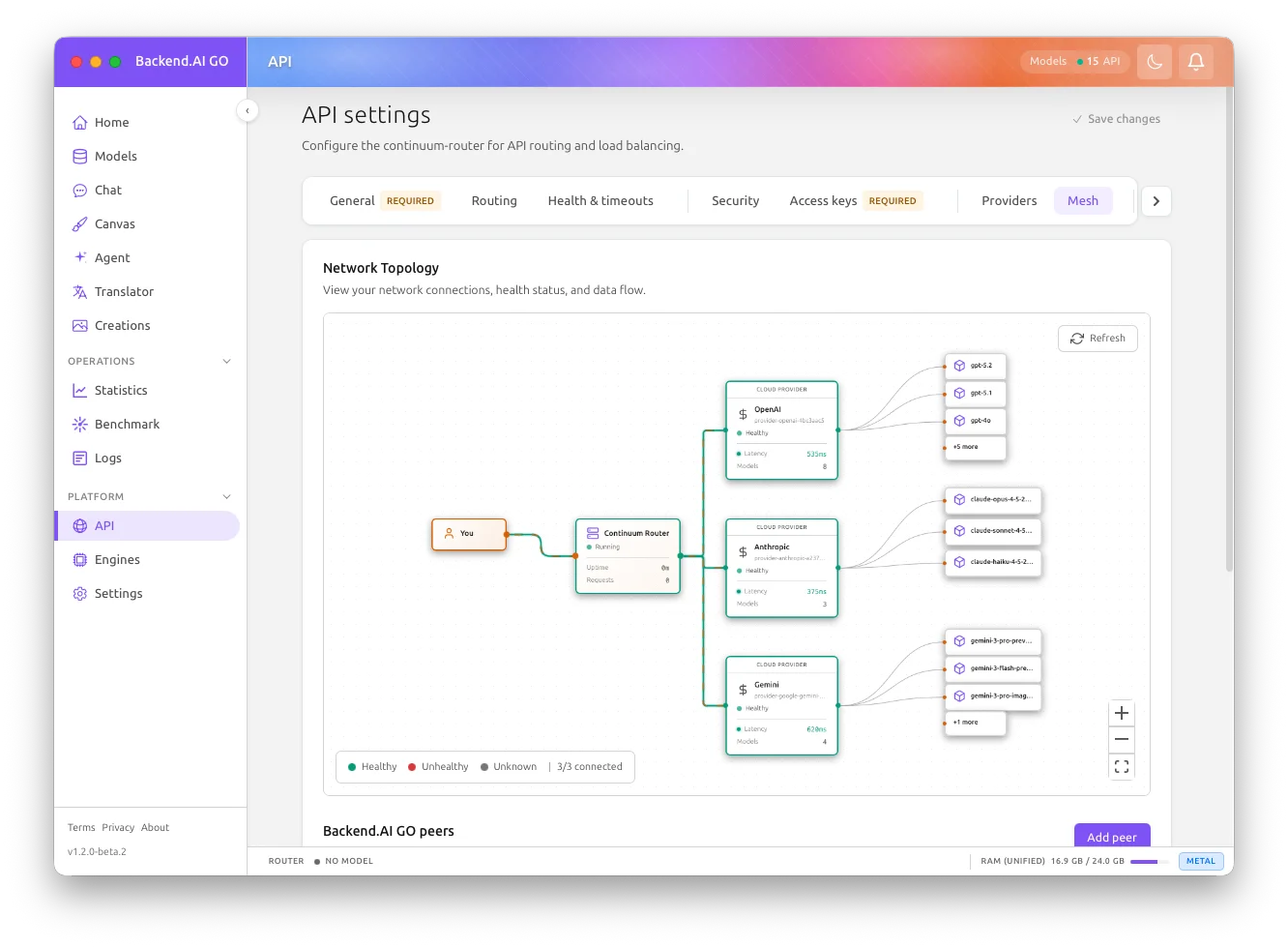Toggle dark mode with the moon icon
Screen dimensions: 1288x947
click(1154, 61)
